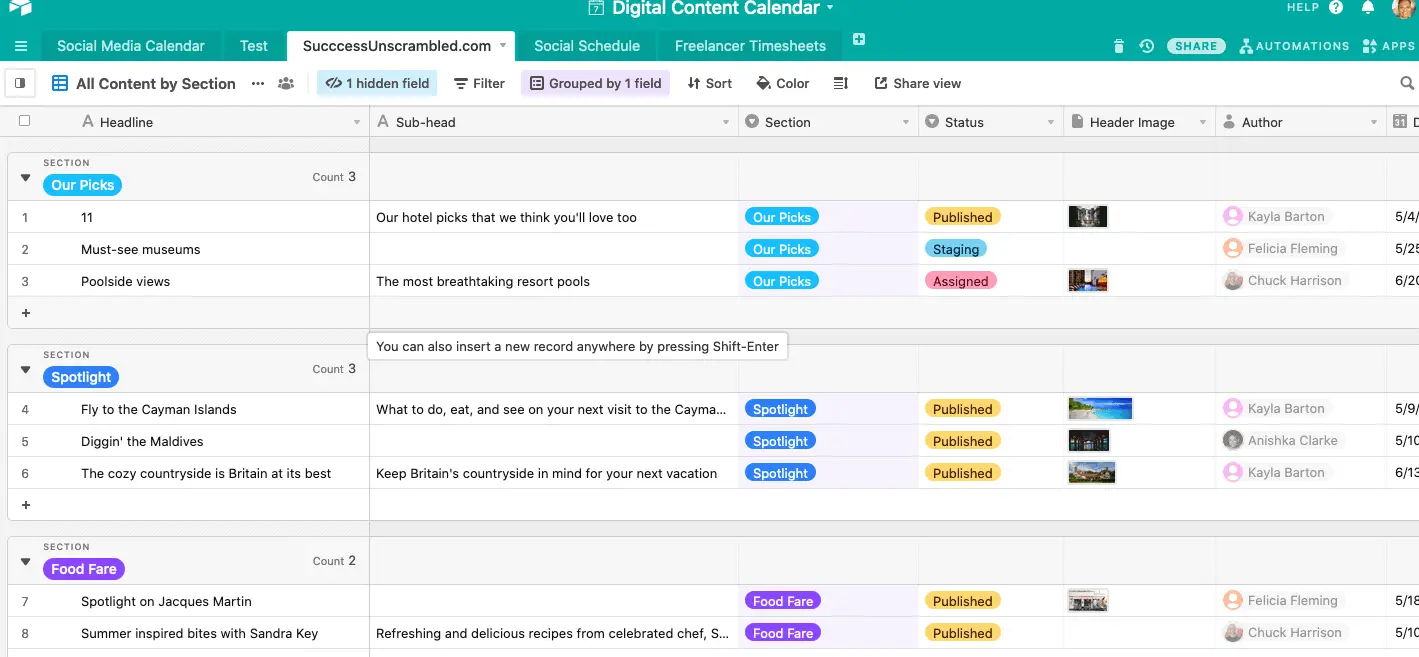Image resolution: width=1419 pixels, height=657 pixels.
Task: Click the Assigned status pill
Action: (961, 281)
